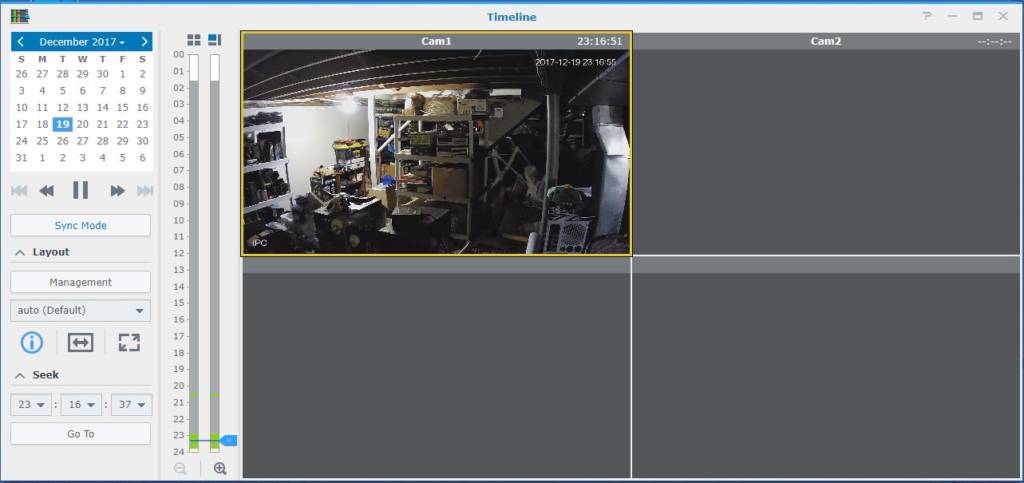Click the Timeline app icon in title bar
The image size is (1024, 483).
[x=20, y=16]
